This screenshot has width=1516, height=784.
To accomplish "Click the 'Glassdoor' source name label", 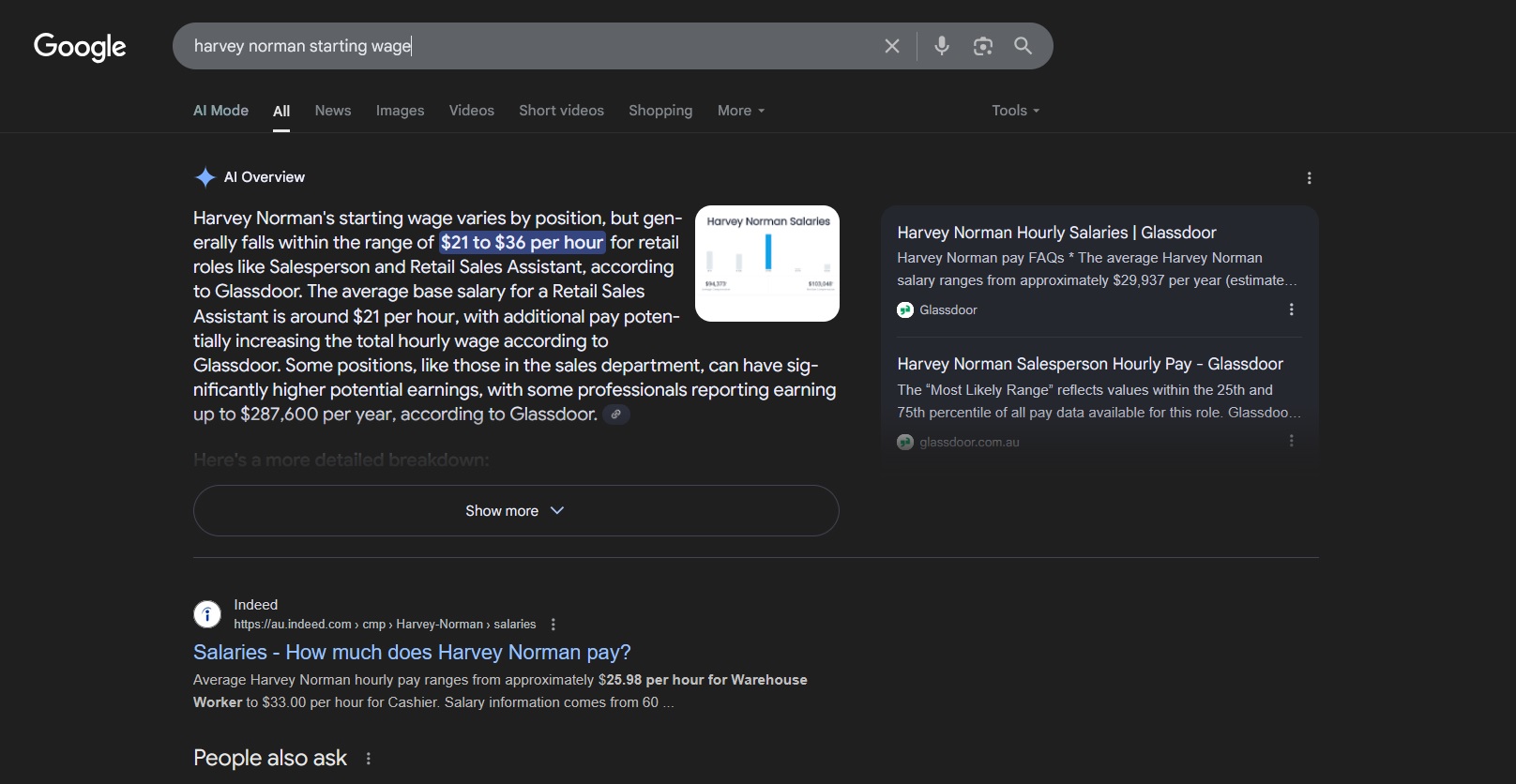I will [x=948, y=309].
